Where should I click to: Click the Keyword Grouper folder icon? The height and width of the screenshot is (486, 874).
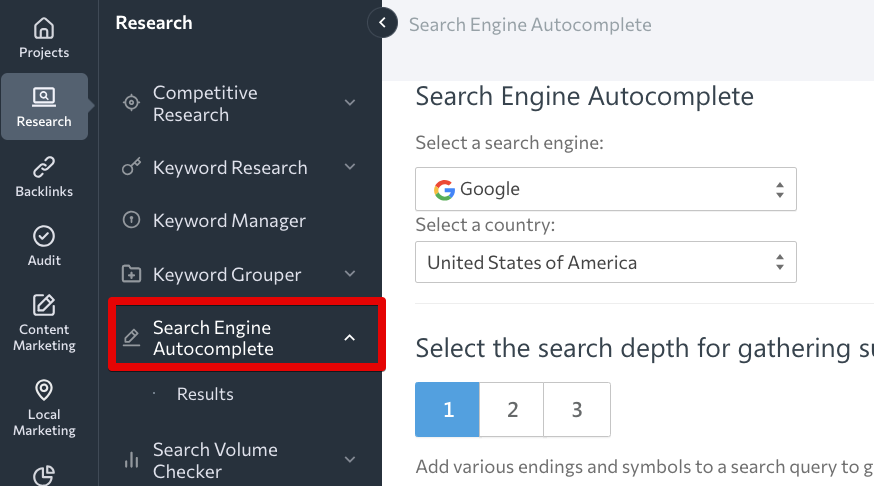pyautogui.click(x=132, y=274)
